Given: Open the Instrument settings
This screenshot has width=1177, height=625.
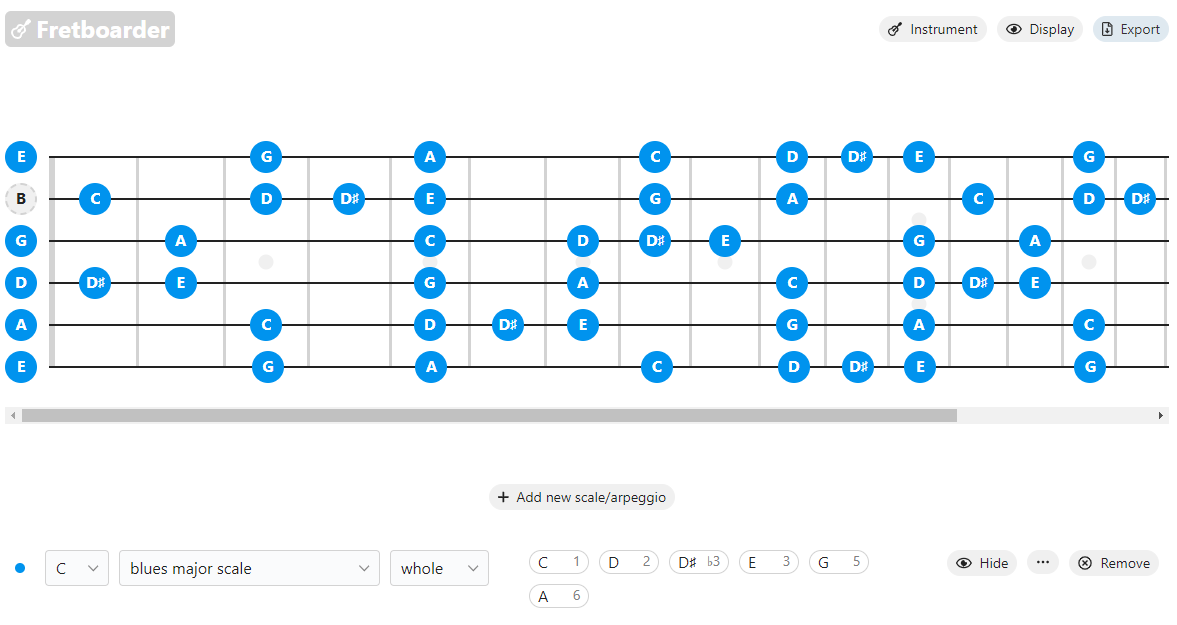Looking at the screenshot, I should (932, 29).
